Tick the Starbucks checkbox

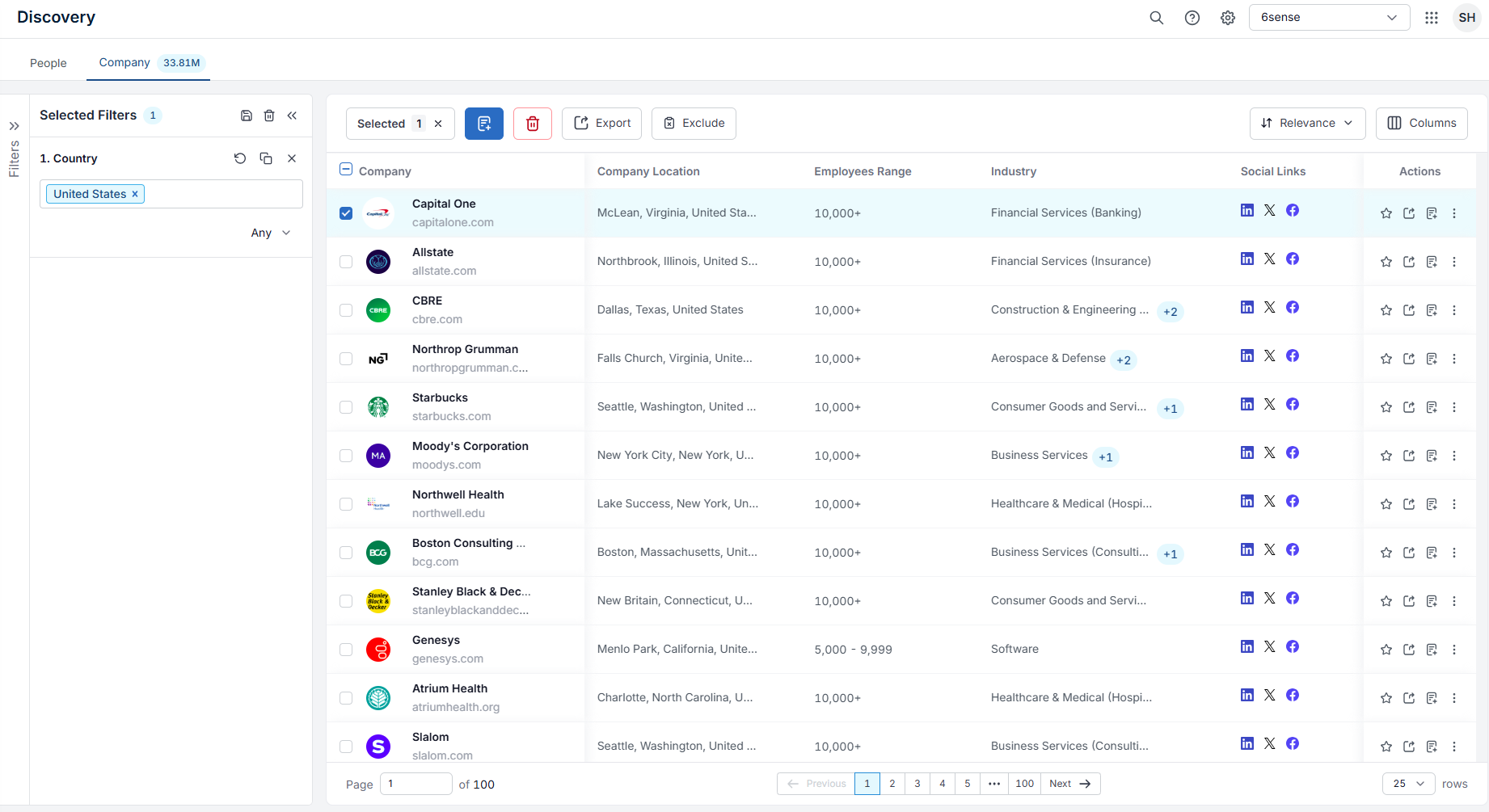[x=346, y=407]
